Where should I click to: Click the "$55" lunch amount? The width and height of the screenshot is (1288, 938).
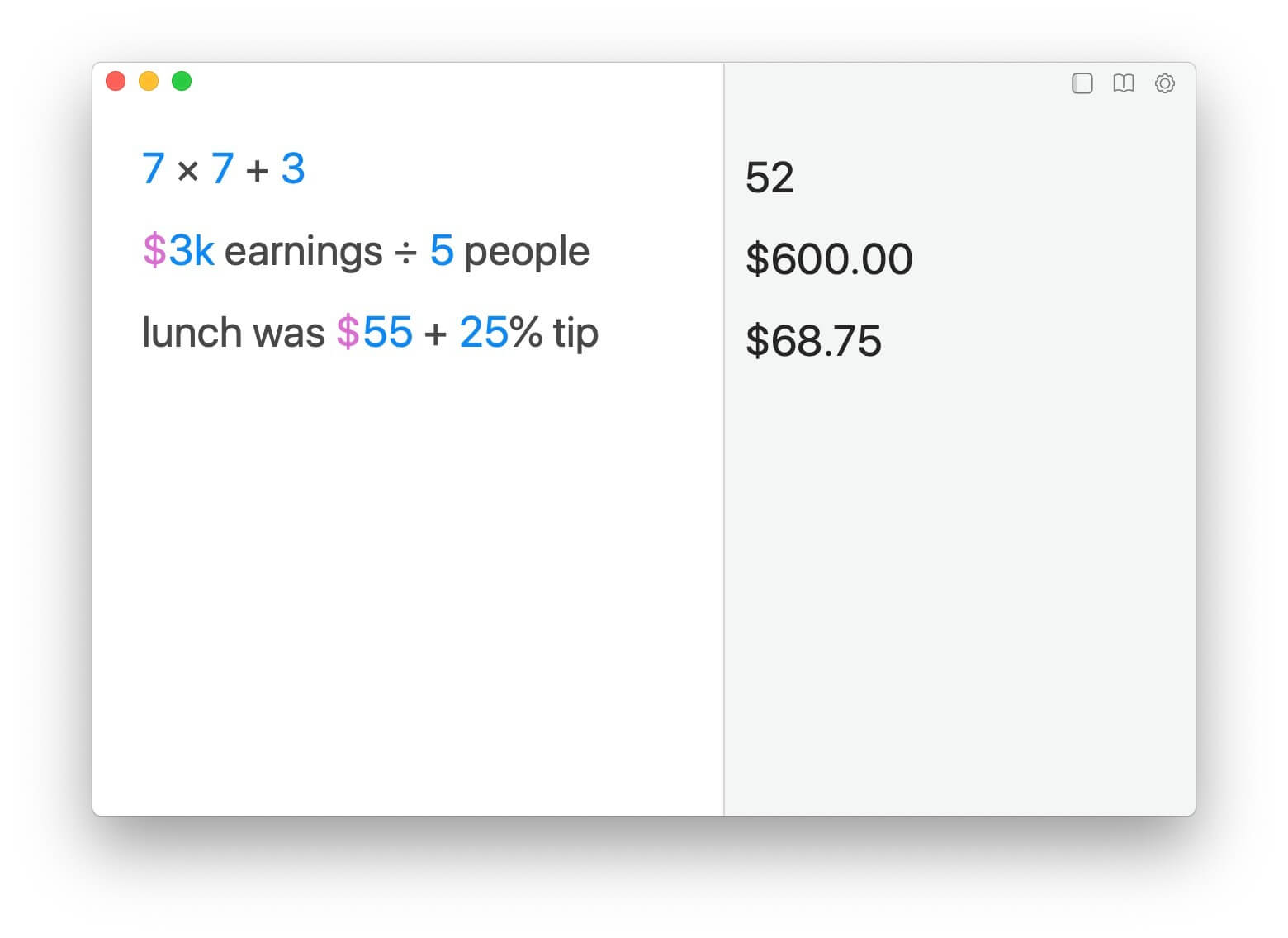374,333
